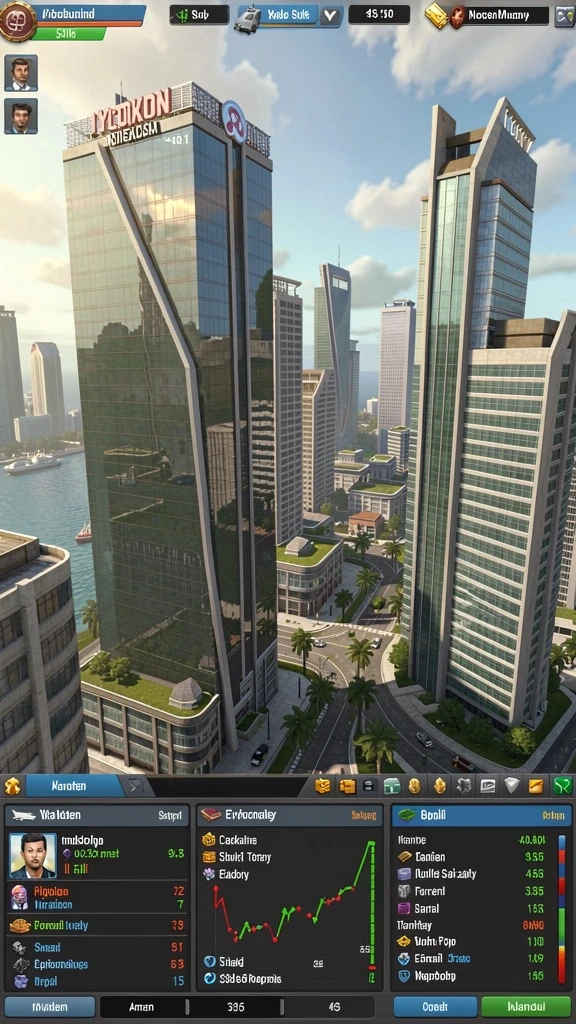Click the gold bars money icon
Viewport: 576px width, 1024px height.
[x=436, y=16]
